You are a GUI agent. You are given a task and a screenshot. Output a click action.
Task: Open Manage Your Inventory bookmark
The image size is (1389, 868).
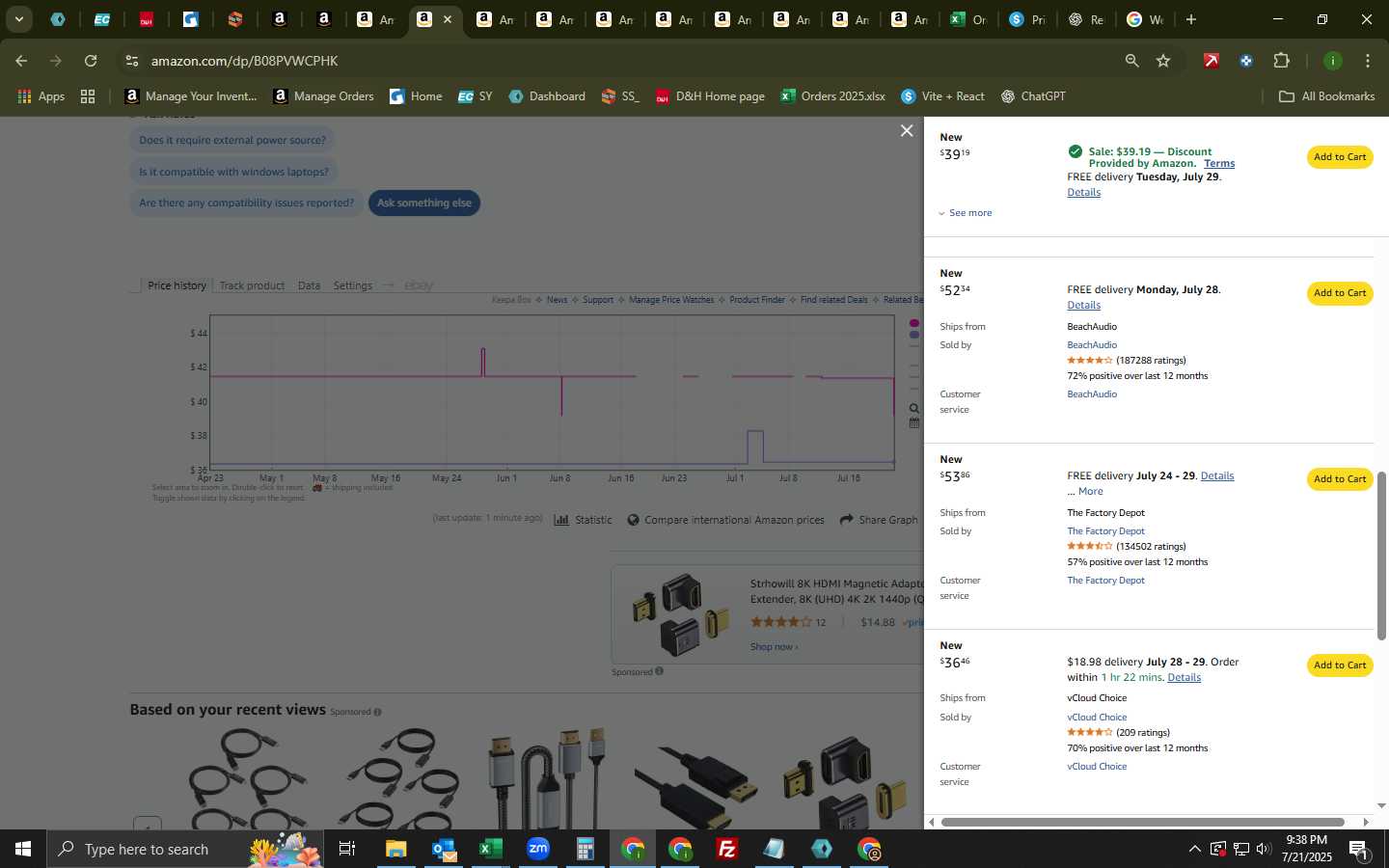click(x=191, y=96)
